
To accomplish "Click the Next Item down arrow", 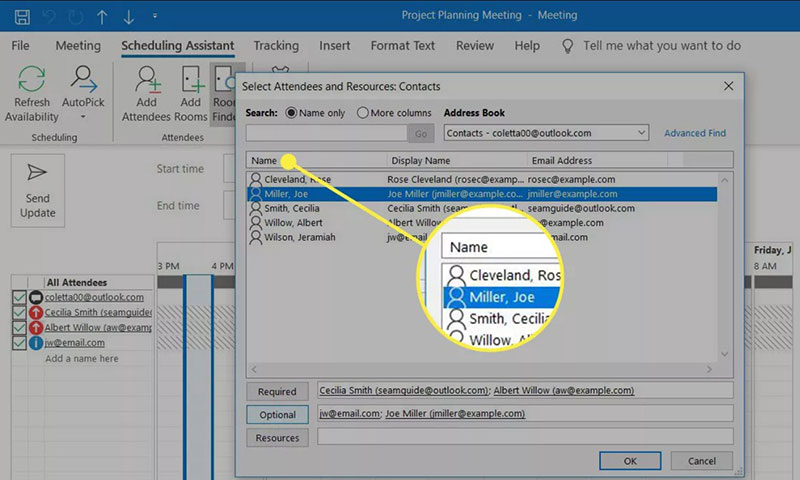I will [x=129, y=17].
